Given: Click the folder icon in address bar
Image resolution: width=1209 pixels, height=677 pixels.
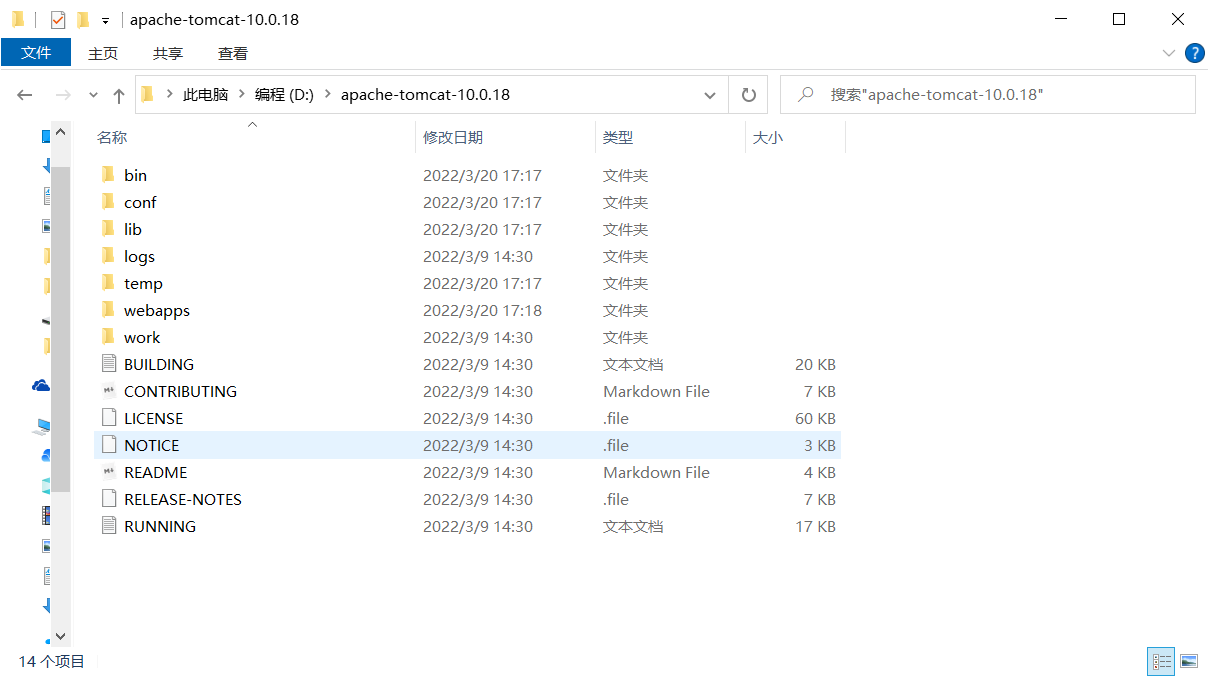Looking at the screenshot, I should (147, 94).
